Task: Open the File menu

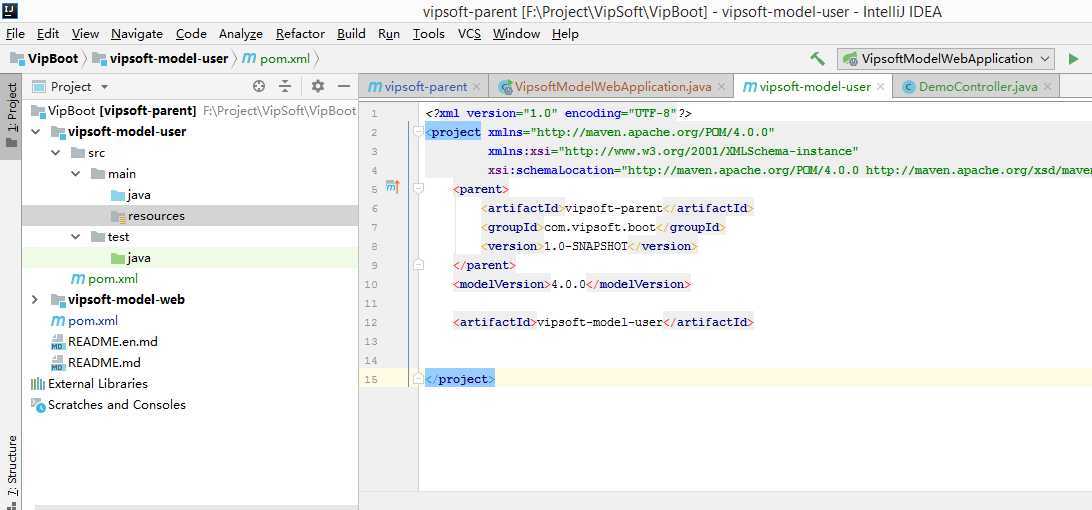Action: pyautogui.click(x=15, y=33)
